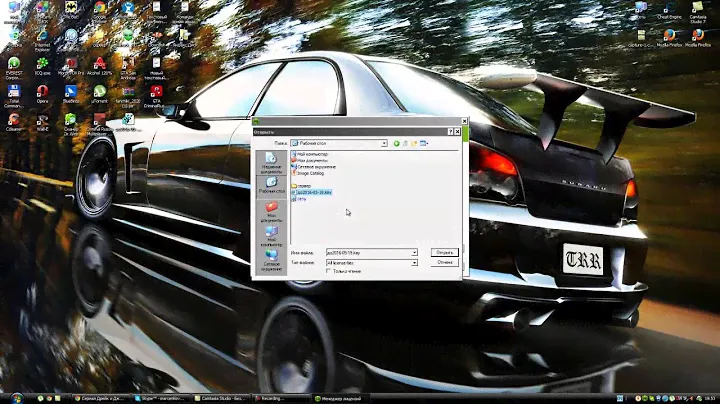Click the green Back button in dialog toolbar

pos(397,144)
